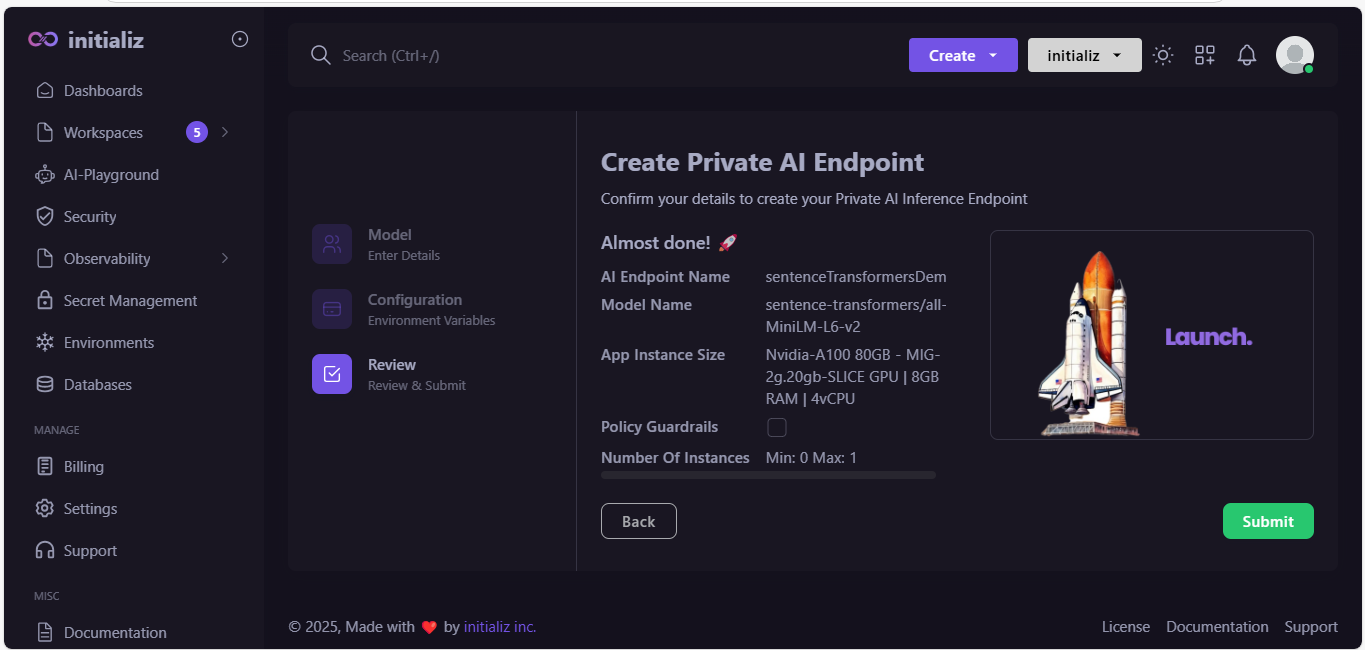1365x650 pixels.
Task: Toggle the sidebar pin circle button
Action: [x=240, y=40]
